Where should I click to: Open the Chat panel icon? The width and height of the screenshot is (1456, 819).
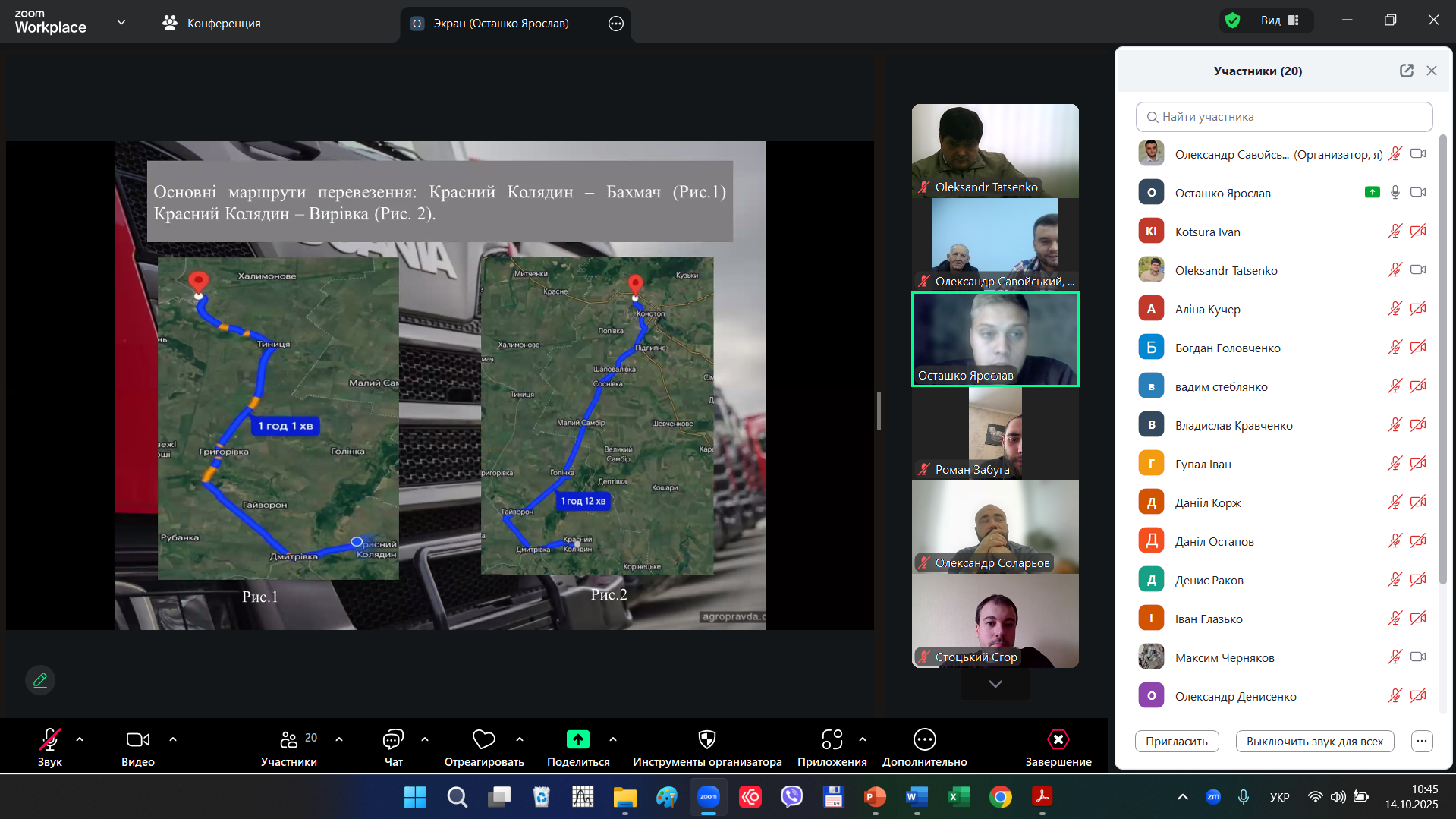pyautogui.click(x=393, y=739)
